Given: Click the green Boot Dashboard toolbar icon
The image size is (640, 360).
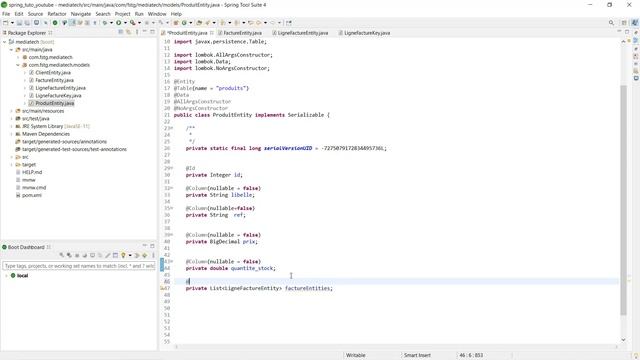Looking at the screenshot, I should click(55, 23).
